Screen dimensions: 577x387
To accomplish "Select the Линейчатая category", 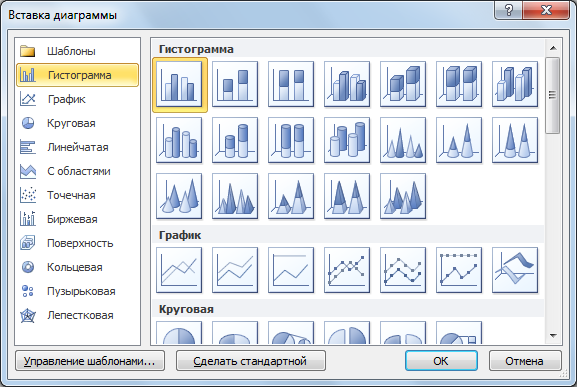I will (78, 147).
